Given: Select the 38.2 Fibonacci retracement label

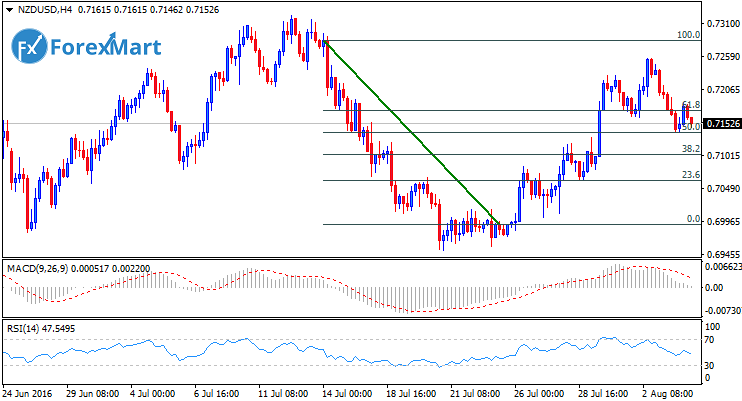Looking at the screenshot, I should tap(689, 148).
